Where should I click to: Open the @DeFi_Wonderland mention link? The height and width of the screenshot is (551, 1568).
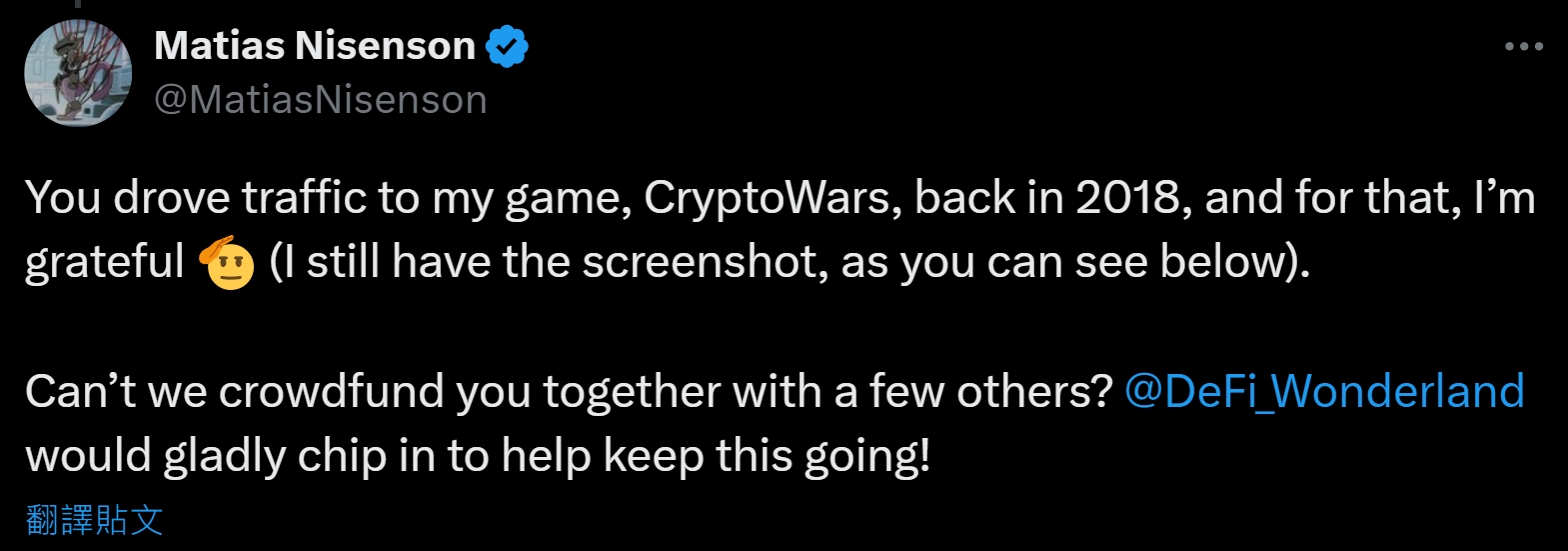point(1324,391)
